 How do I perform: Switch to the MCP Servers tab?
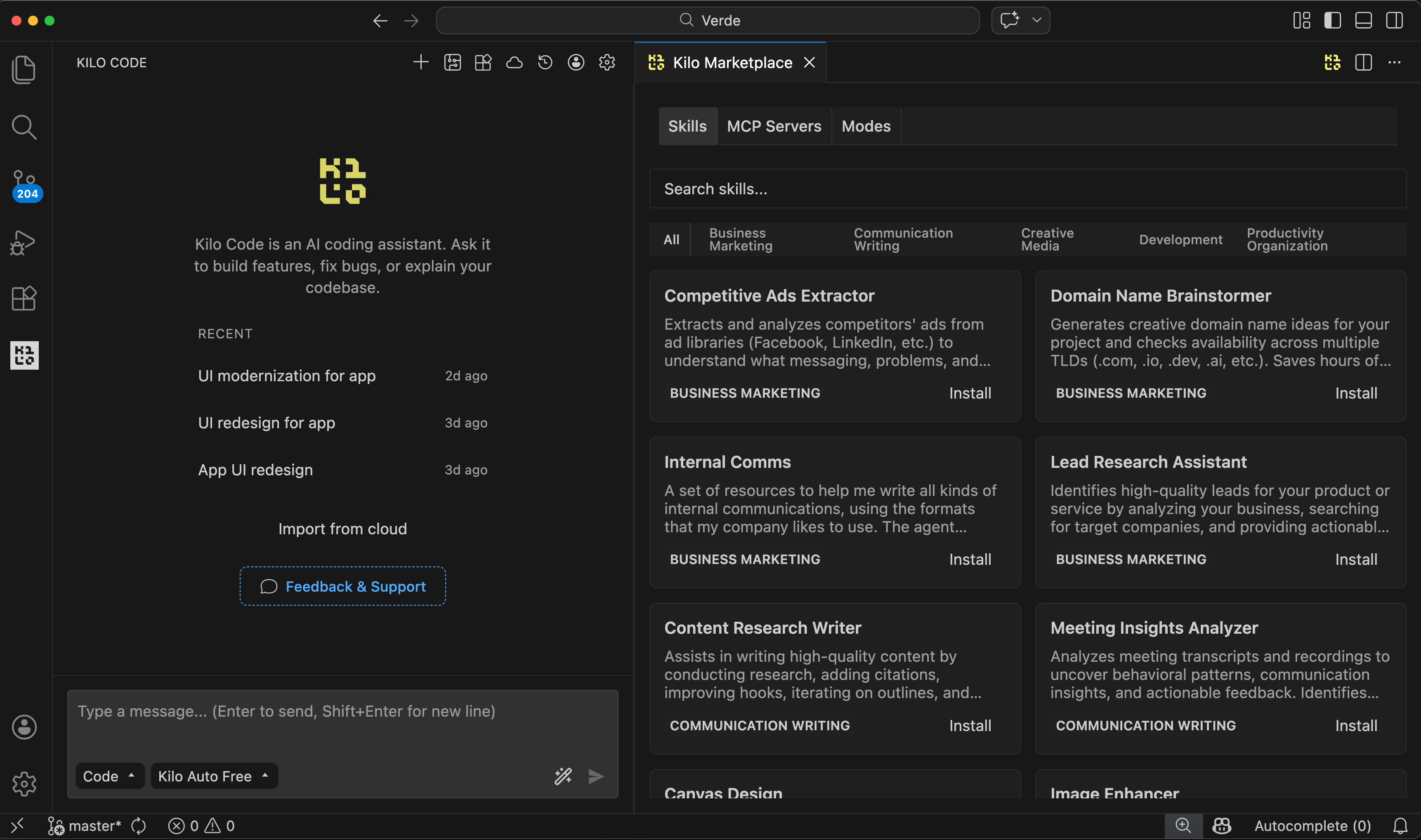click(774, 126)
